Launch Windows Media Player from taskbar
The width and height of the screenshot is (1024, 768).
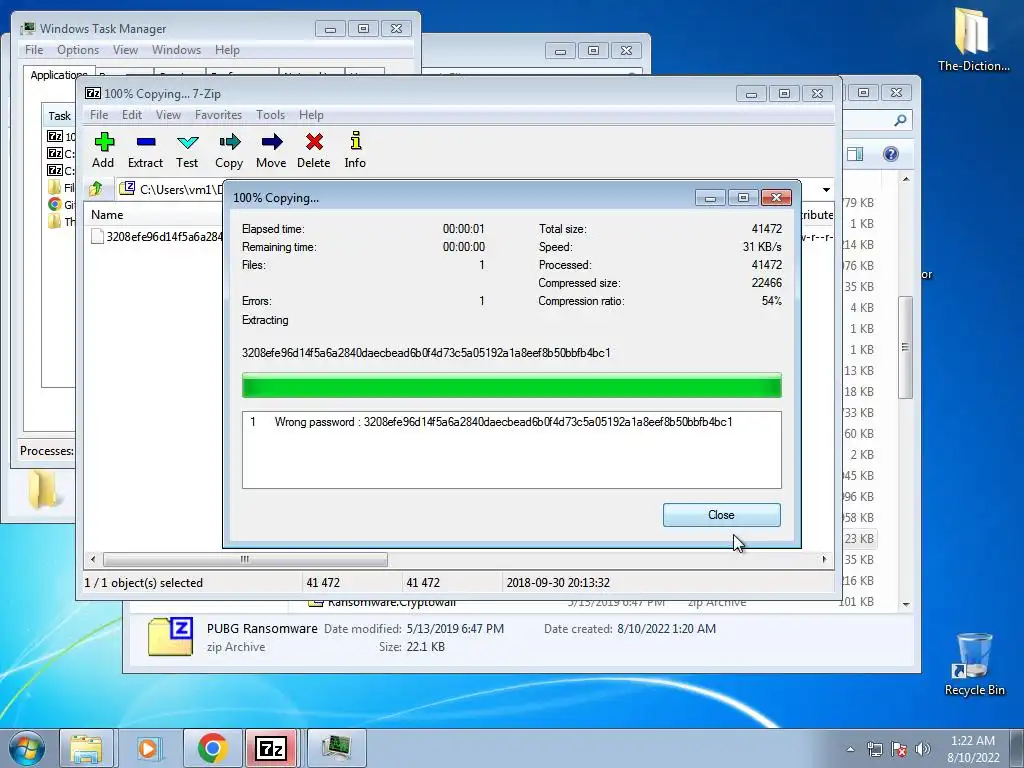click(148, 748)
